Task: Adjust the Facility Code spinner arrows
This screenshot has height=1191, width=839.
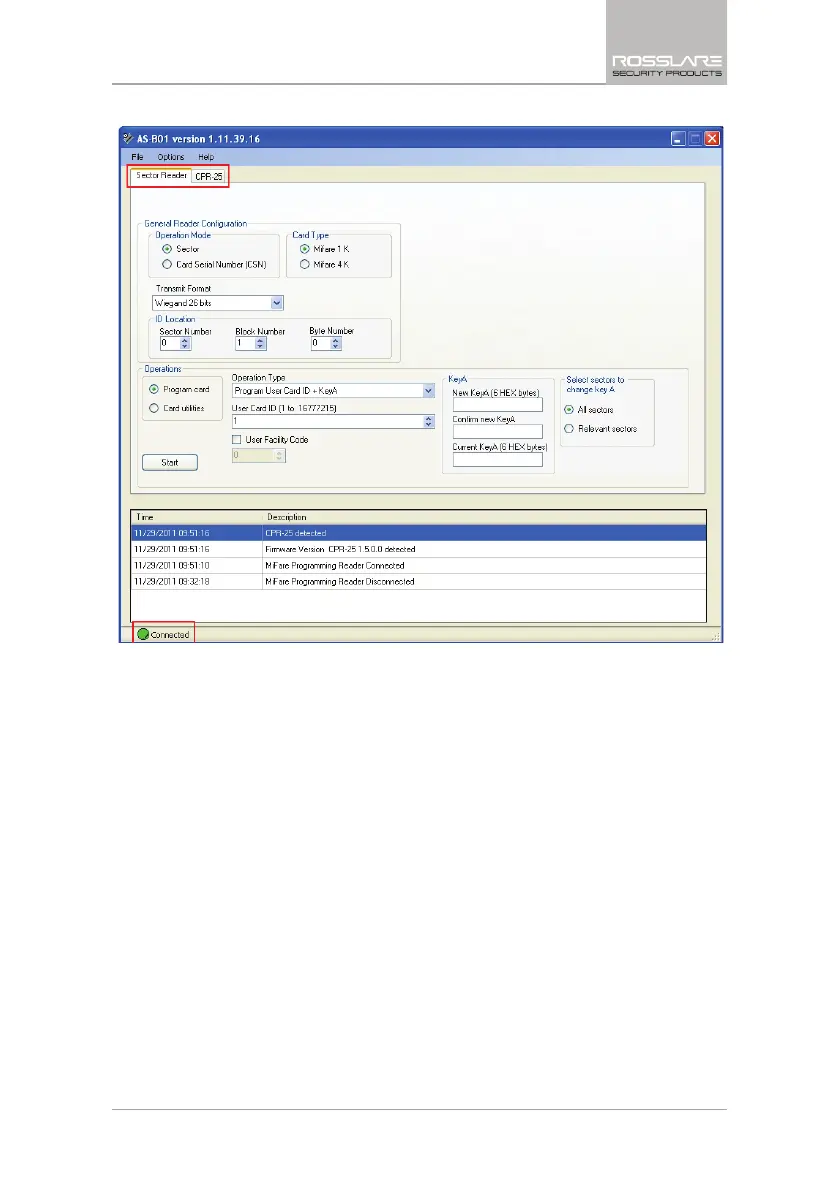Action: coord(279,456)
